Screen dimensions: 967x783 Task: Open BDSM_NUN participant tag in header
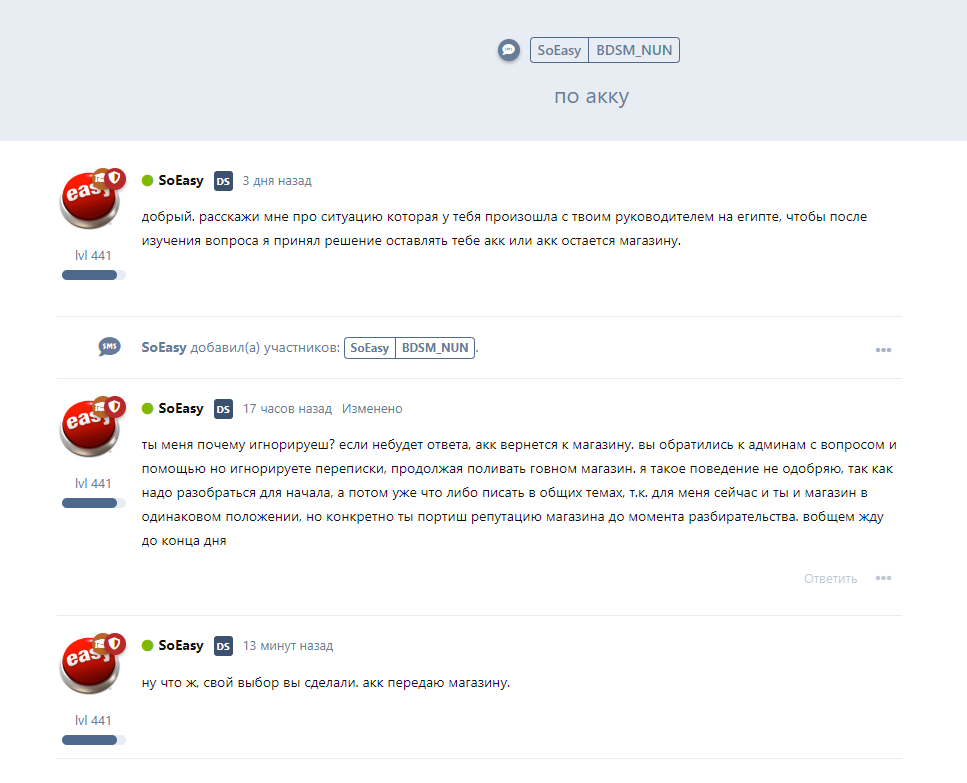pos(634,50)
